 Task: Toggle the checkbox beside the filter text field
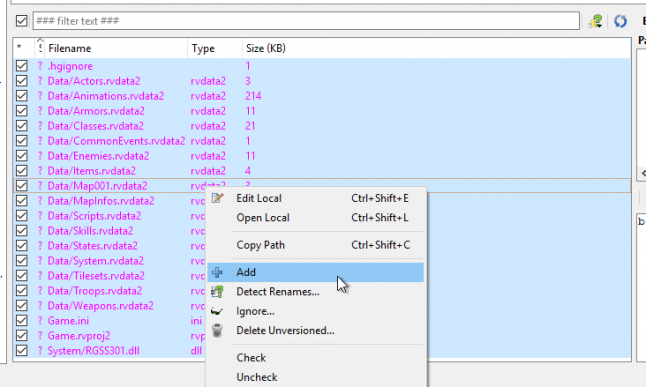pos(21,21)
